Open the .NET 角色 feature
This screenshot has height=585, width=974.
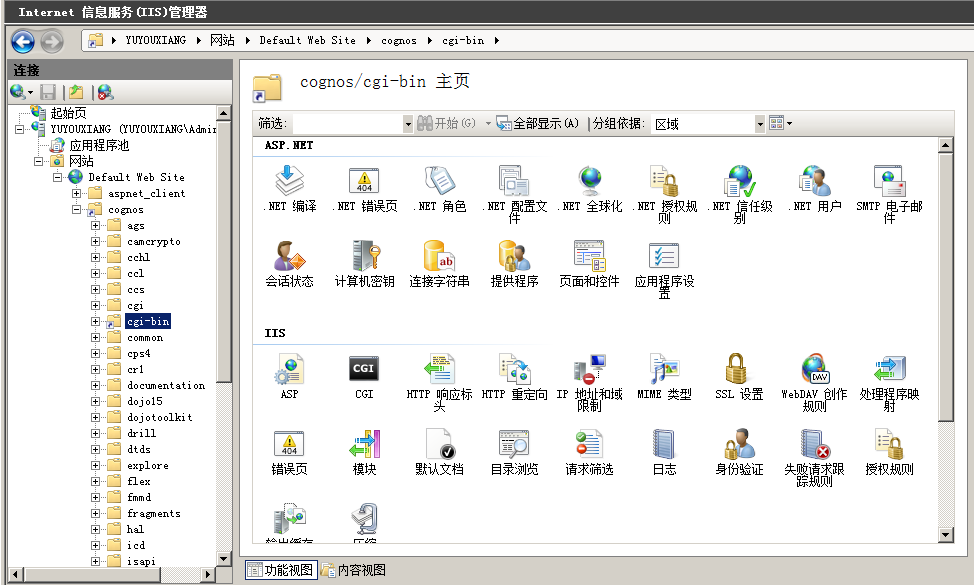(x=439, y=188)
